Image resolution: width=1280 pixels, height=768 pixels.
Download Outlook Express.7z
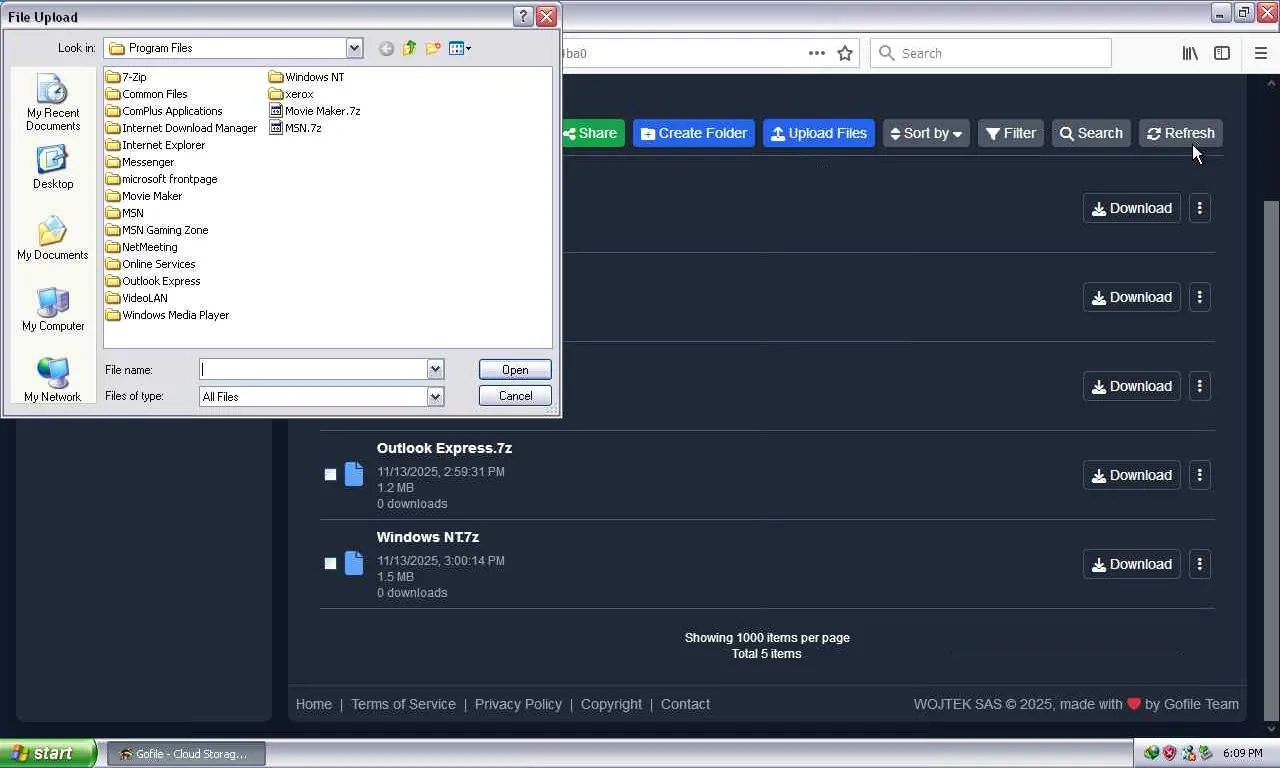(x=1132, y=475)
